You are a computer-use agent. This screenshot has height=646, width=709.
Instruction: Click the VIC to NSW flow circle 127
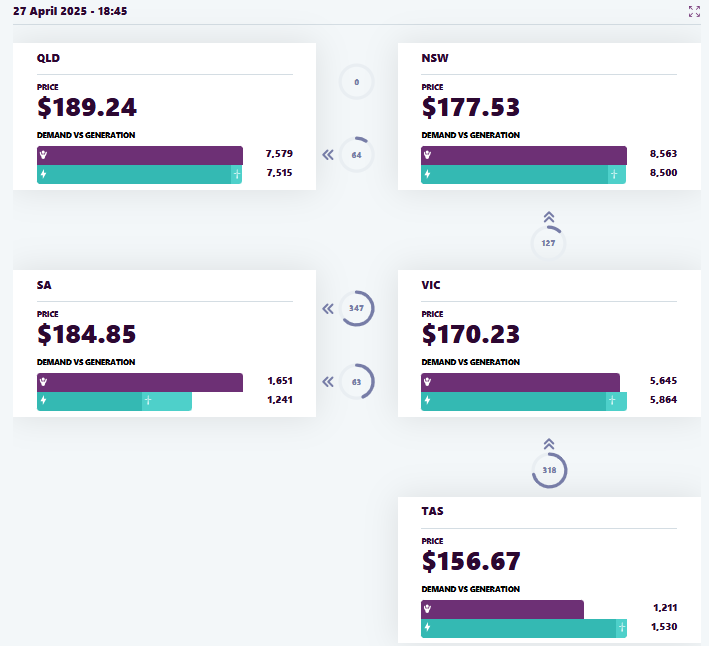(x=548, y=243)
